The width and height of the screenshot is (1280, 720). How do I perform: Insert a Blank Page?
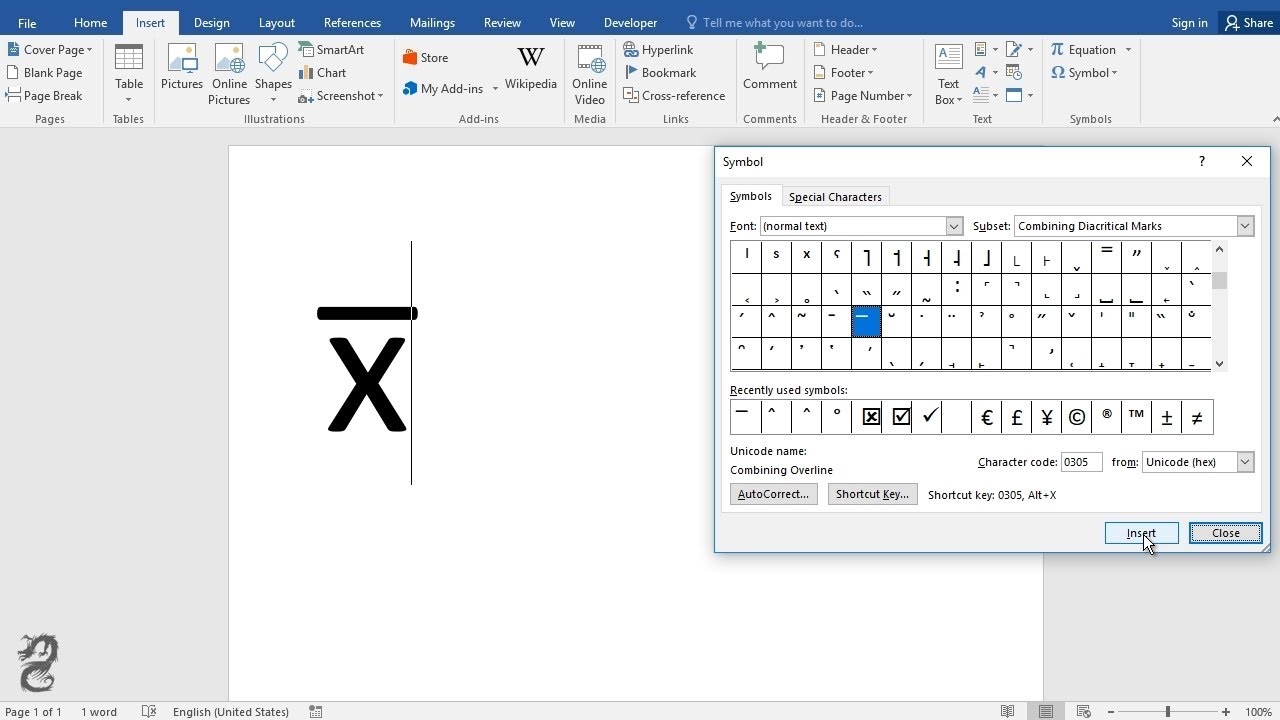coord(45,72)
